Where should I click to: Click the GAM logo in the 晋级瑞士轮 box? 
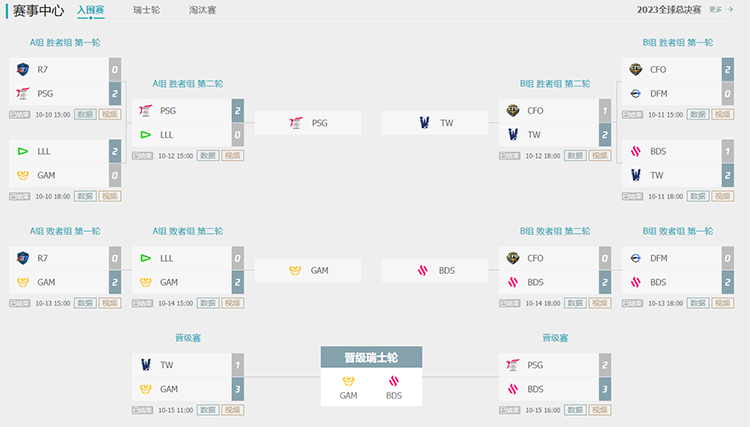348,381
